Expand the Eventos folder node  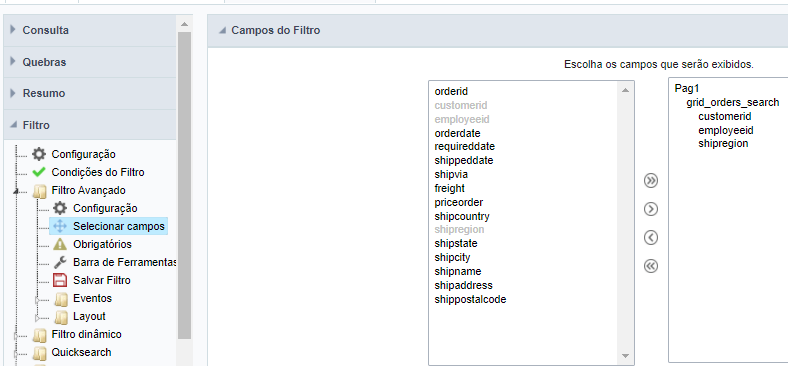(38, 300)
